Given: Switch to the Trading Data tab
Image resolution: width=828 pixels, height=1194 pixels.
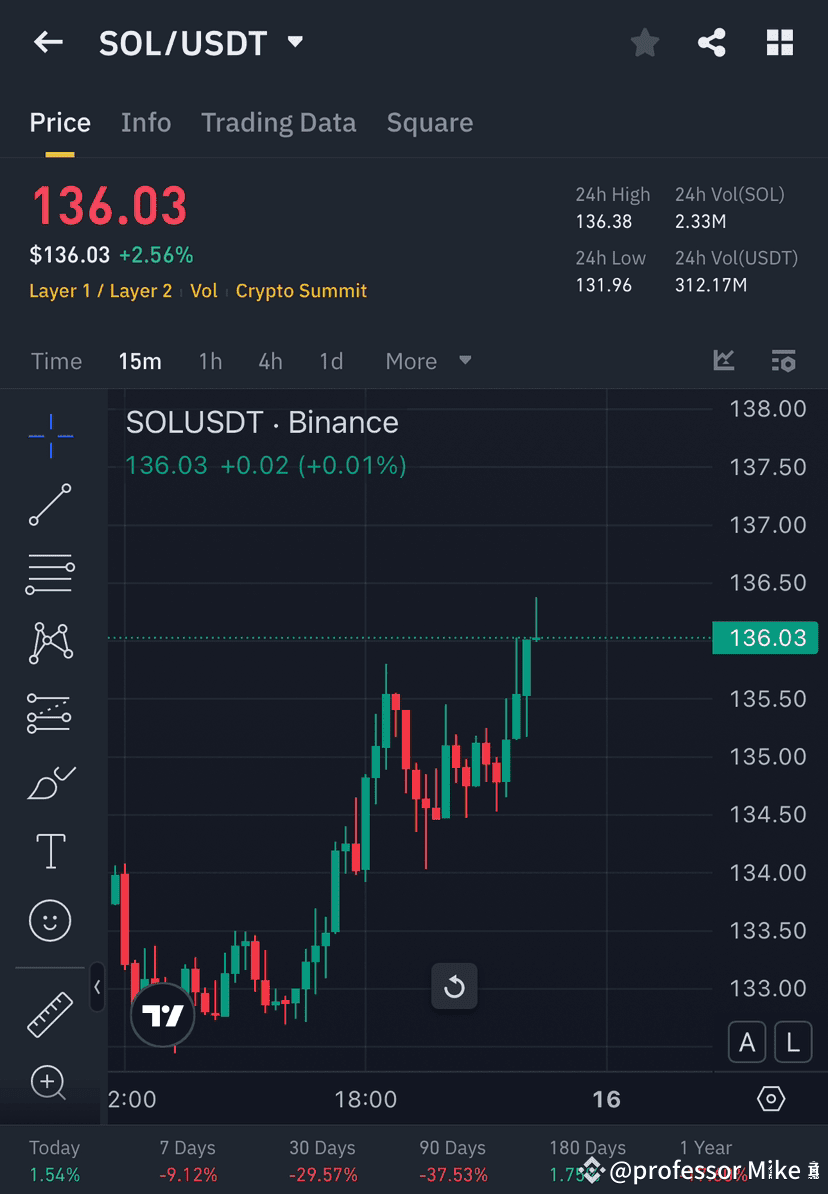Looking at the screenshot, I should click(278, 122).
